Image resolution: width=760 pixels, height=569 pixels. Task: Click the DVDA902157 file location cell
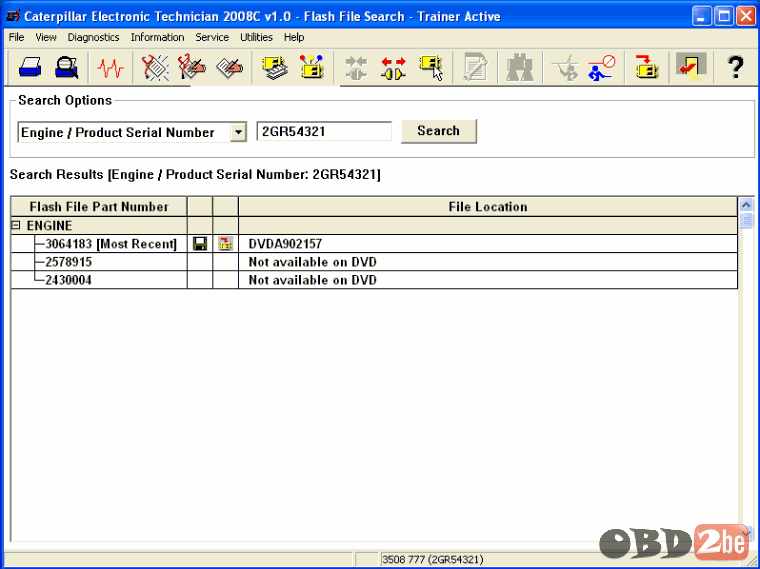pyautogui.click(x=488, y=243)
